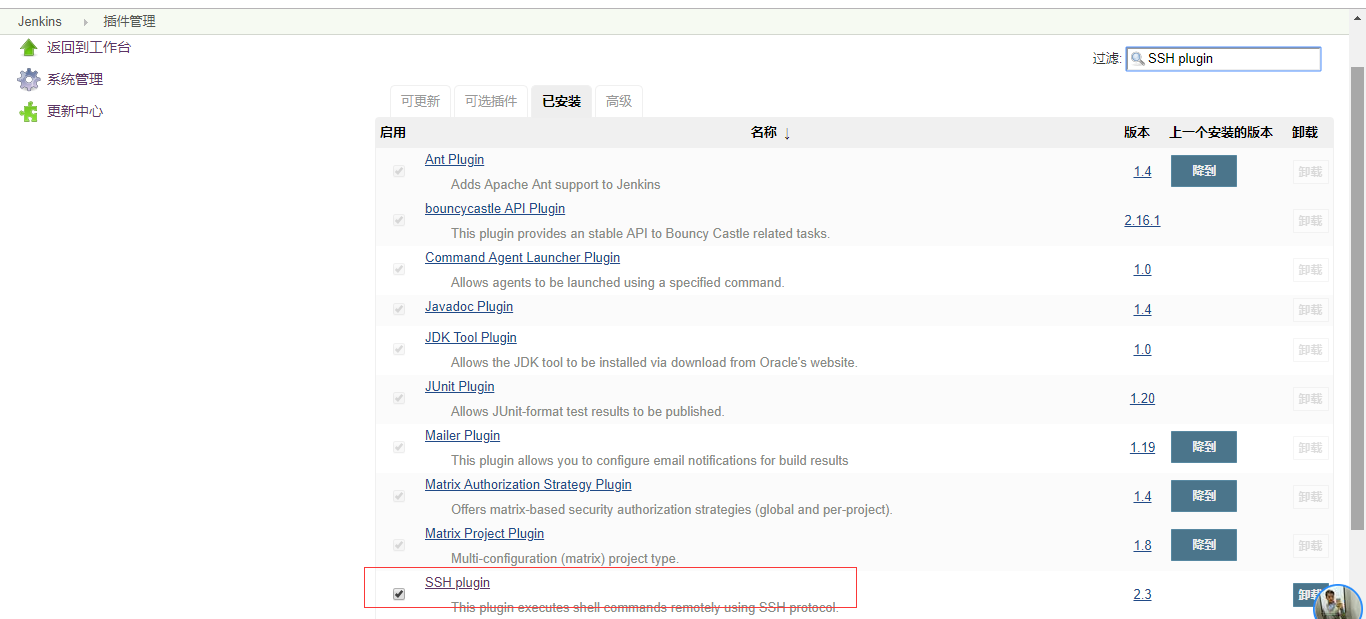
Task: Open 系统管理 in the sidebar
Action: (75, 79)
